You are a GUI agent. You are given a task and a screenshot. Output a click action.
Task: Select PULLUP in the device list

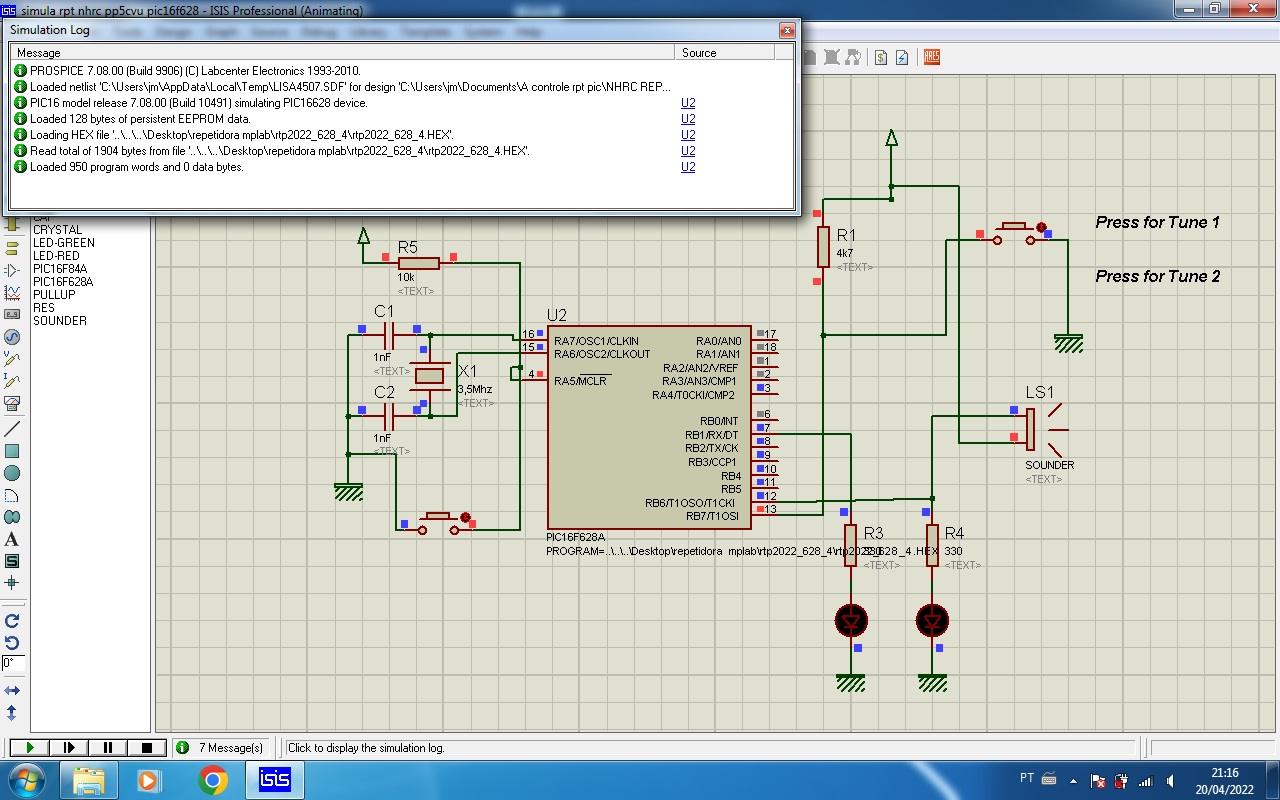click(x=54, y=295)
